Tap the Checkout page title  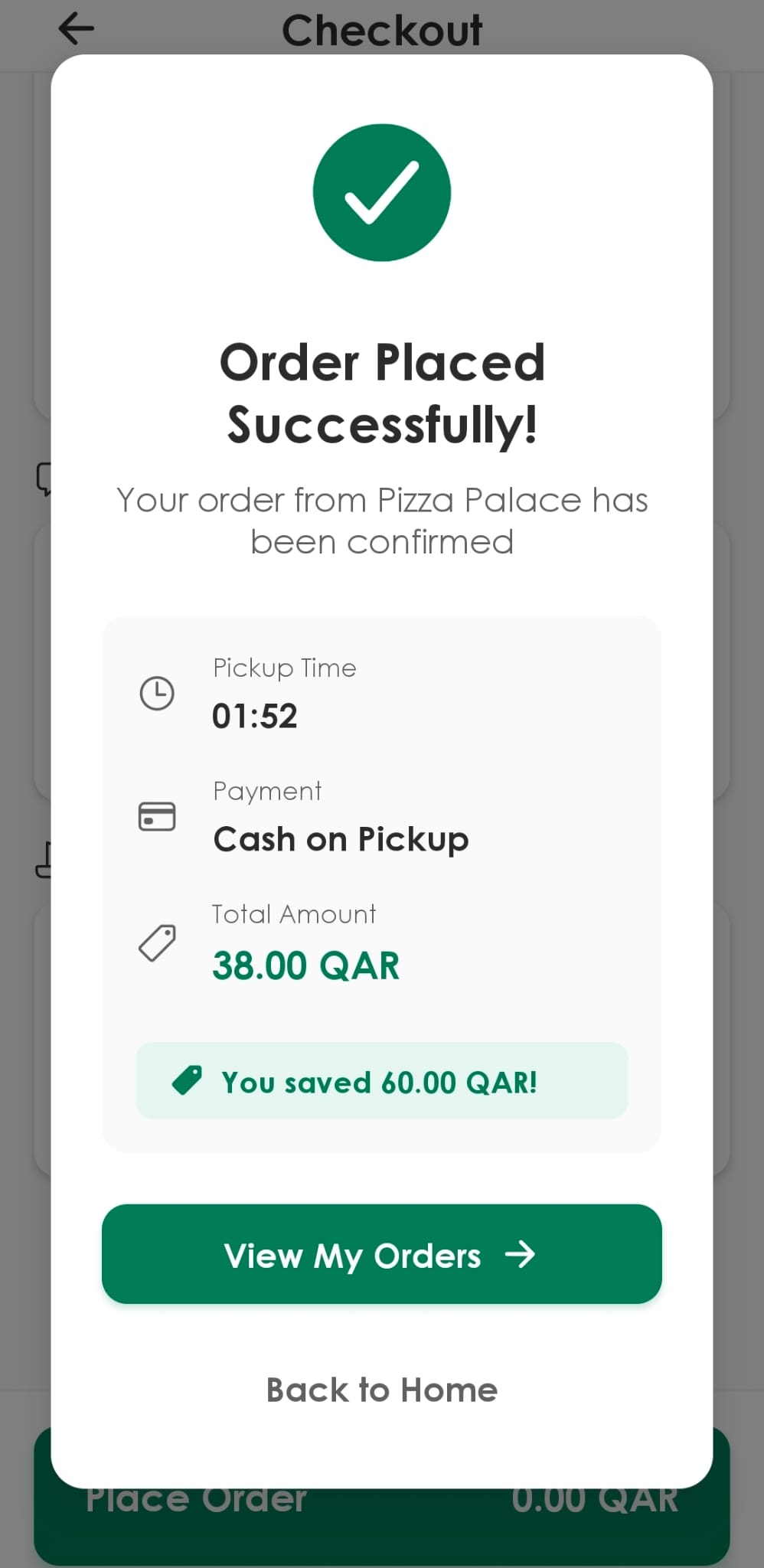pos(381,31)
